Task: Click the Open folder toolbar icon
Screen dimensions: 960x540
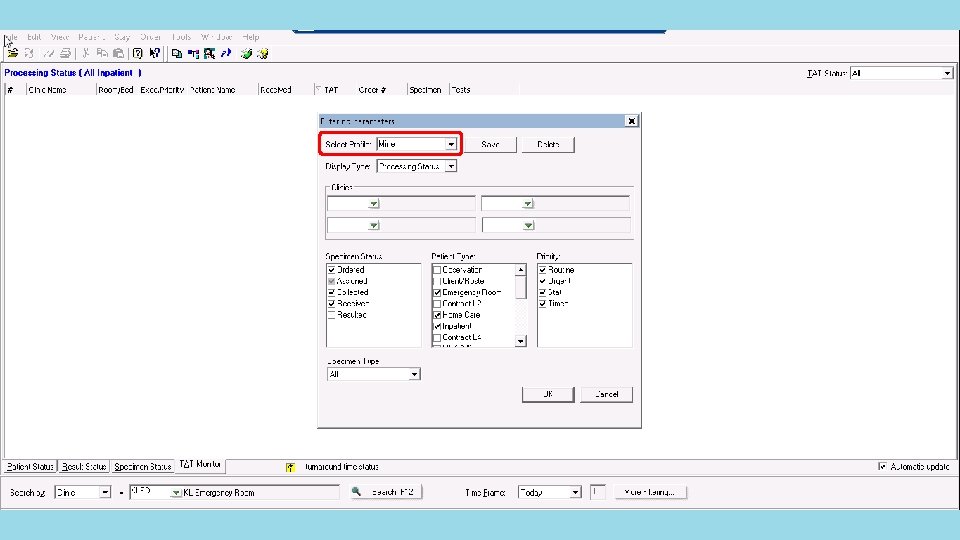Action: click(x=13, y=53)
